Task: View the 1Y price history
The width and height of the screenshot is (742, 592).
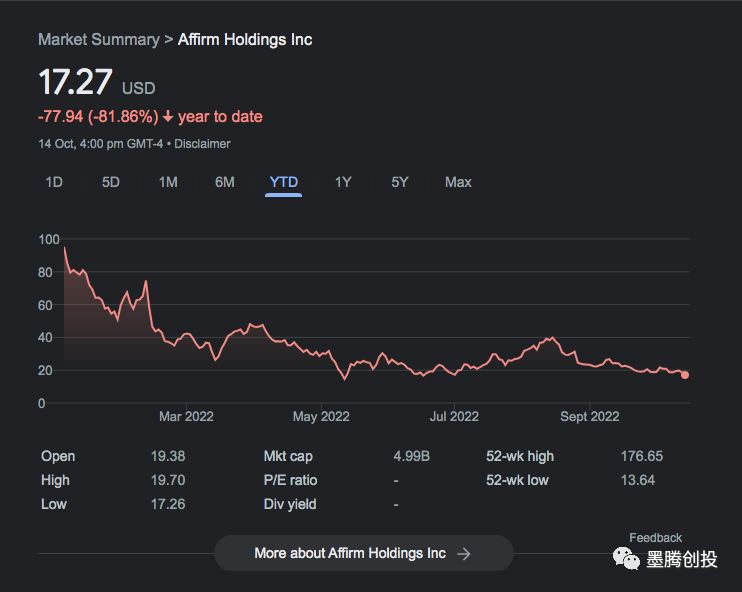Action: [x=343, y=182]
